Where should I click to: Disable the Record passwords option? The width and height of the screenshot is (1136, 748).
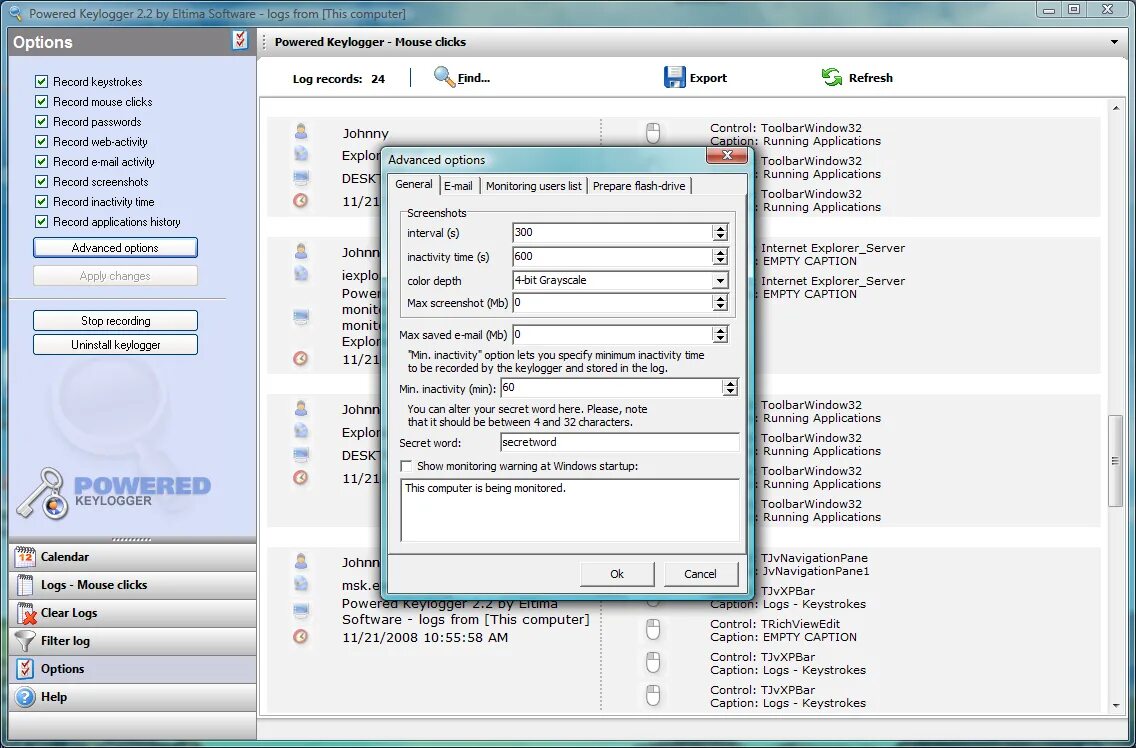[x=41, y=122]
